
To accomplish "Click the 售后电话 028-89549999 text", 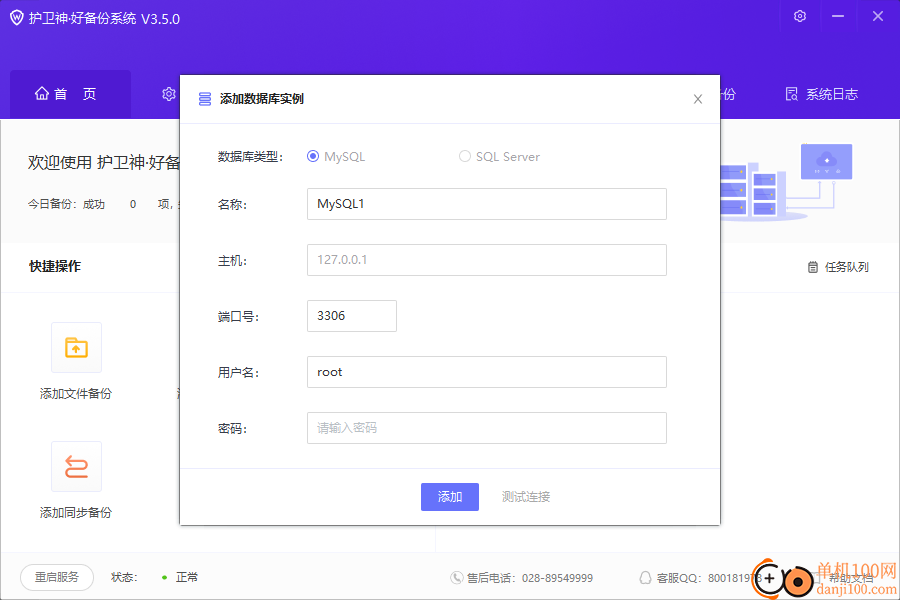I will [x=530, y=578].
